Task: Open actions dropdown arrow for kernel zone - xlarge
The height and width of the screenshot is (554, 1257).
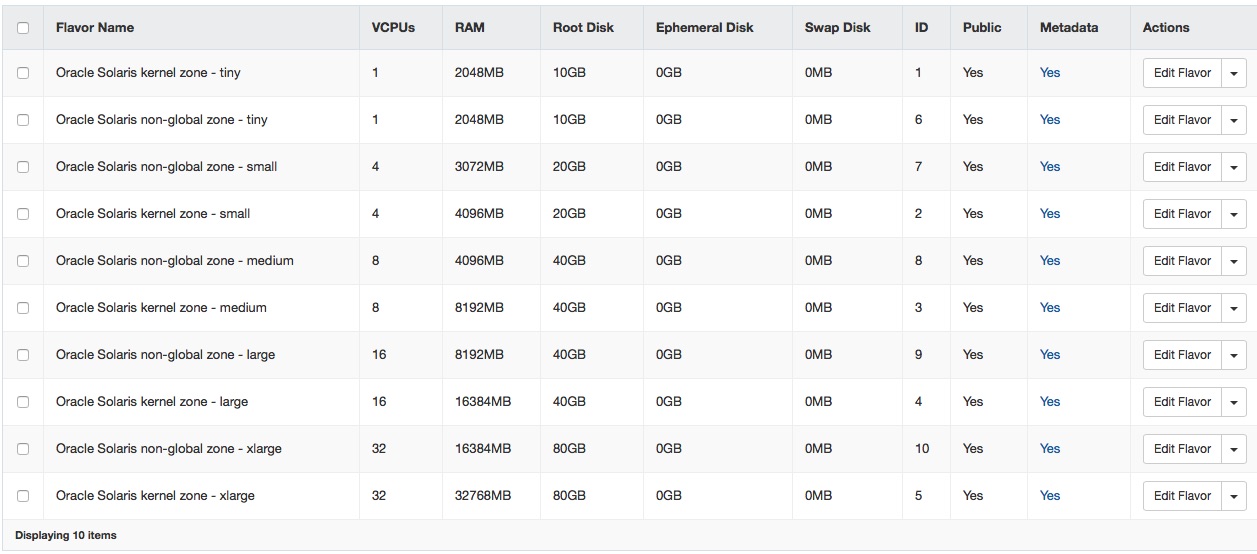Action: (1234, 496)
